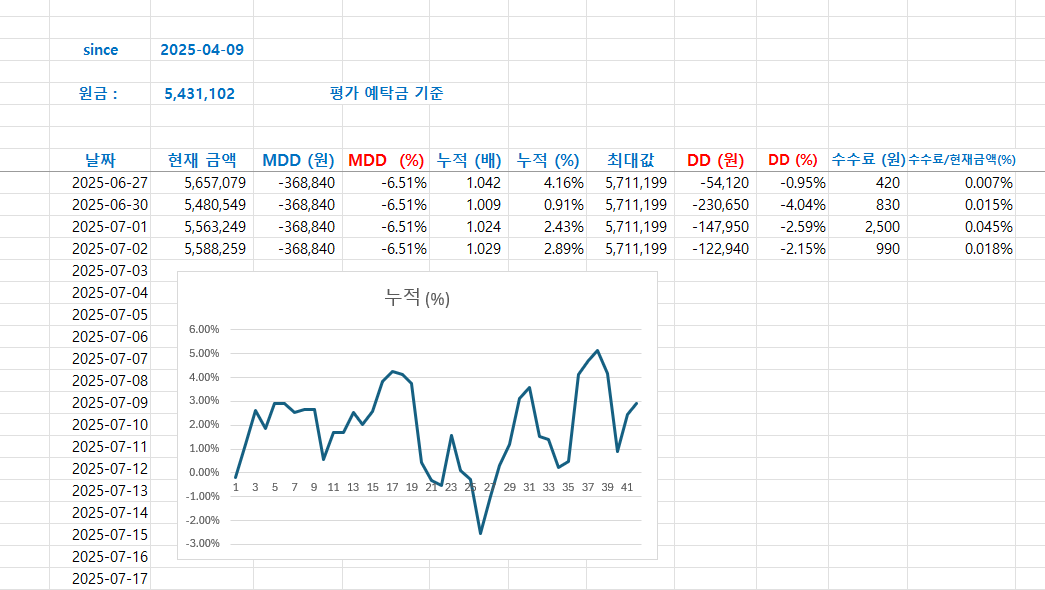
Task: Select the red 'MDD (%)' column header
Action: click(x=386, y=160)
